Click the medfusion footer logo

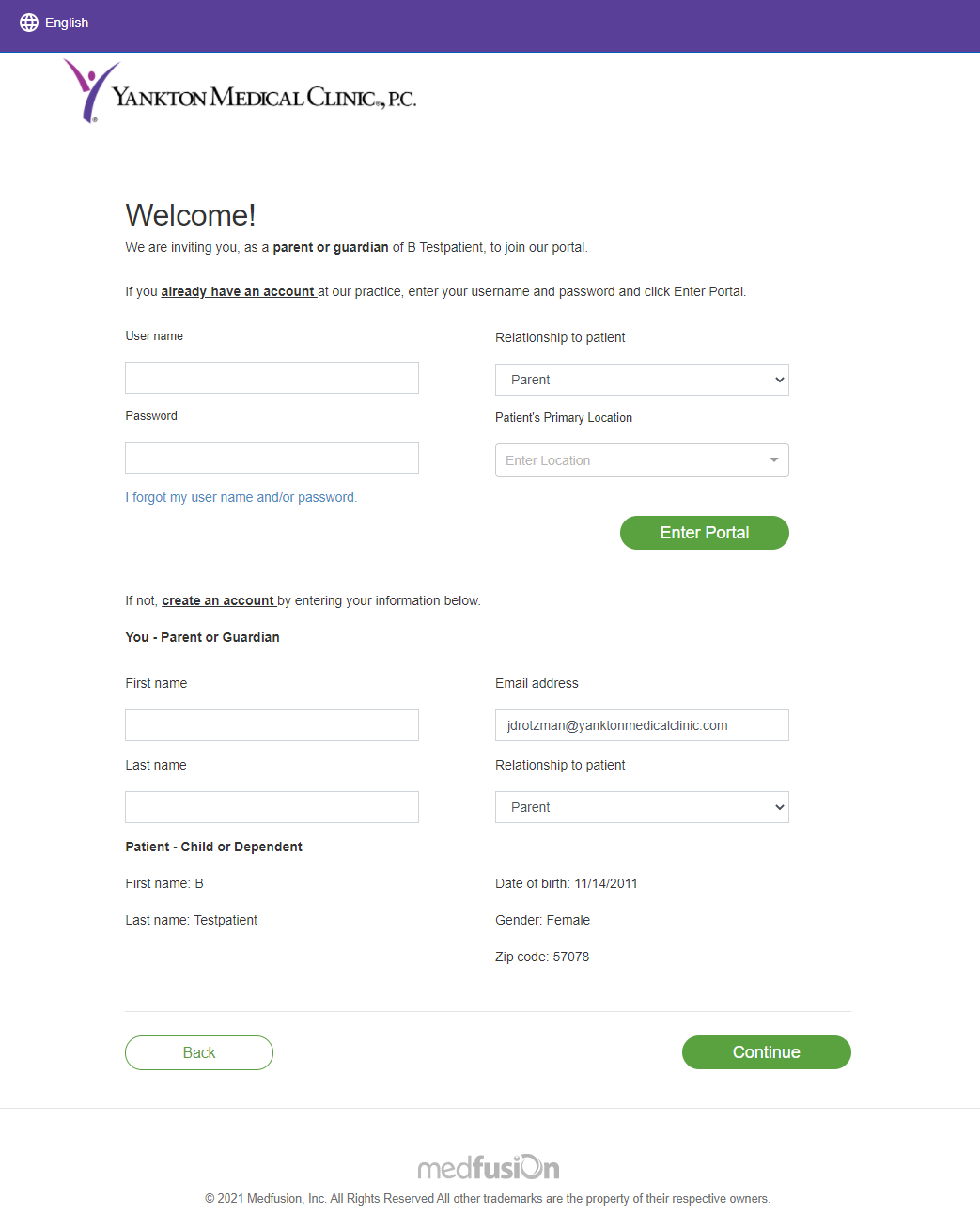[489, 1167]
